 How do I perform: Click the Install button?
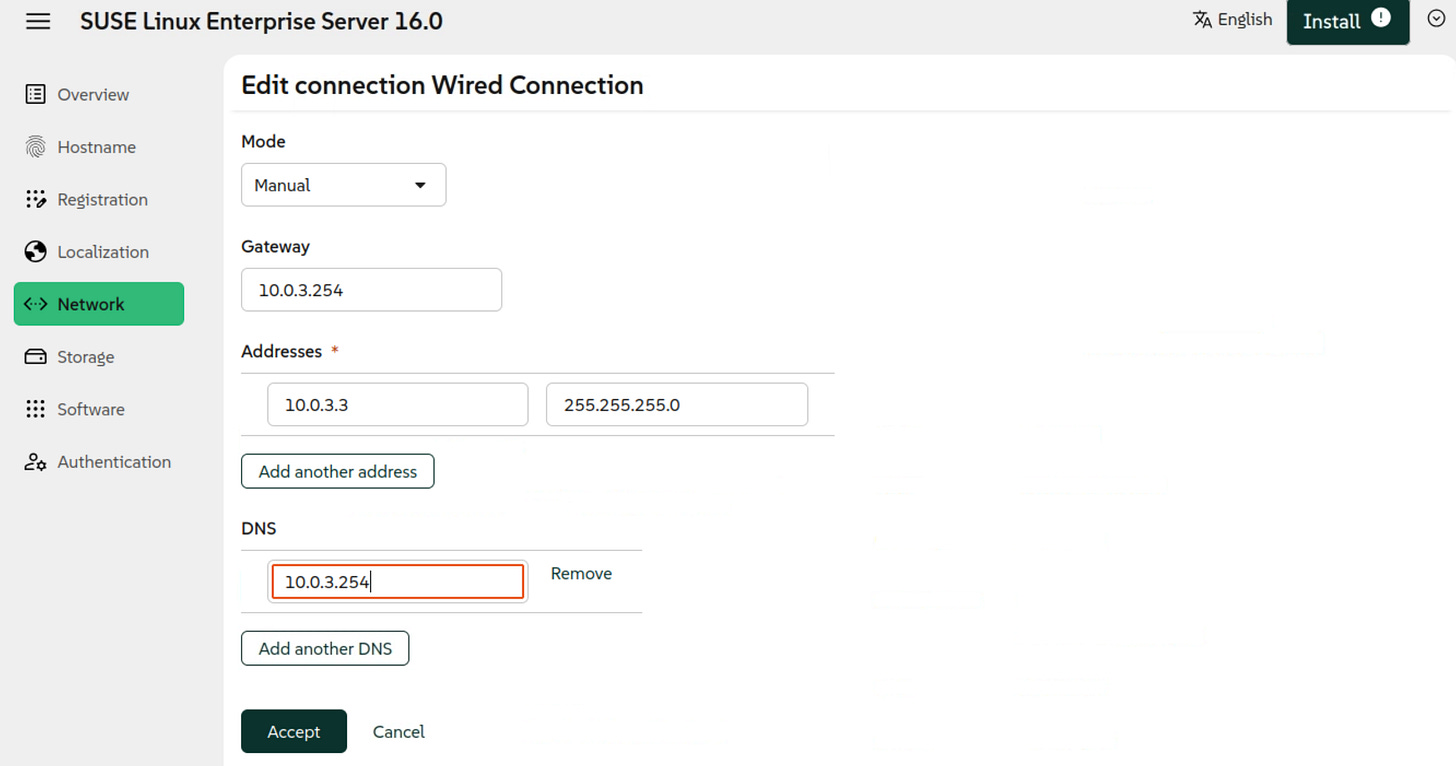point(1347,21)
